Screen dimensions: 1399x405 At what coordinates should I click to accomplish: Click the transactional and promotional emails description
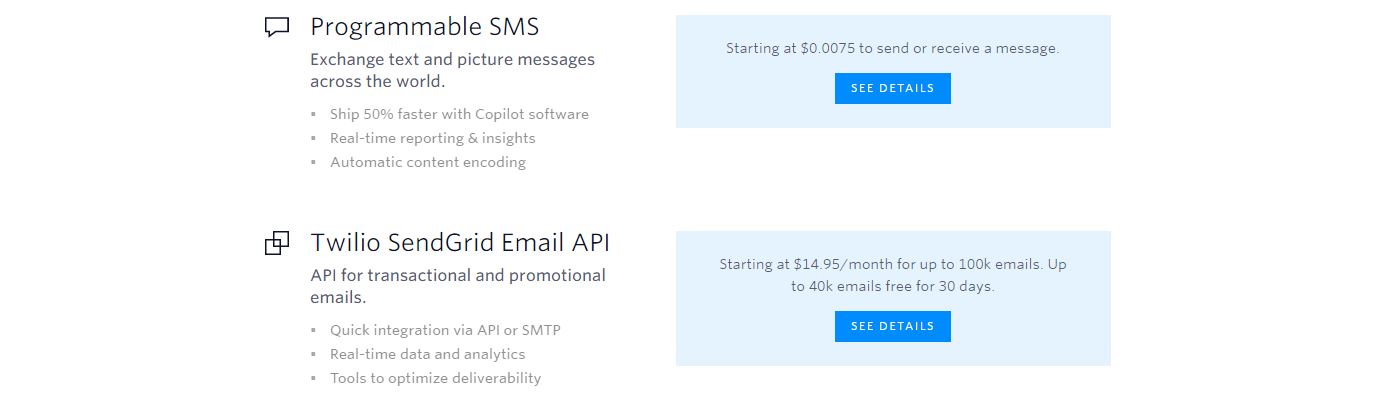click(x=458, y=286)
